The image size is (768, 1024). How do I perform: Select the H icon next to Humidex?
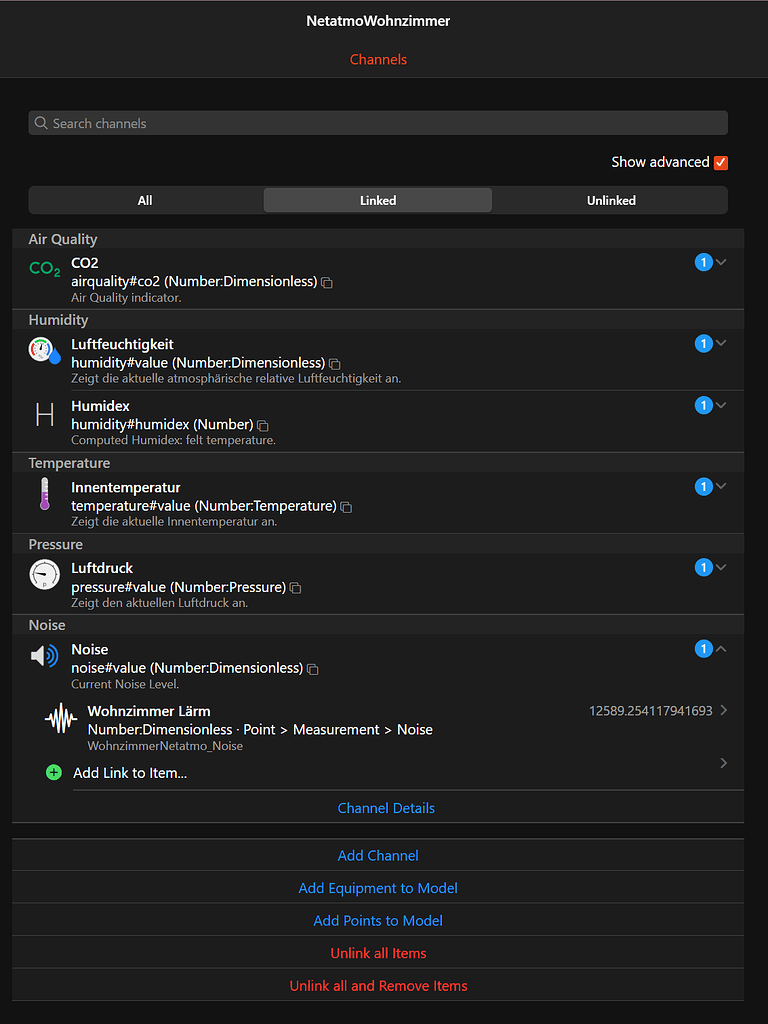[44, 411]
